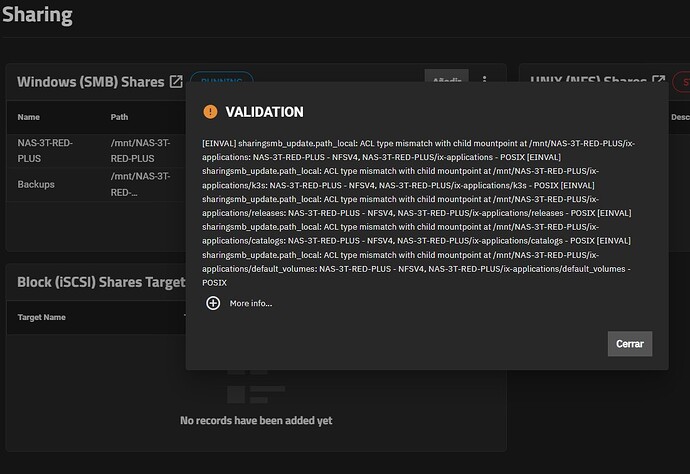
Task: Click the red NFS service status badge
Action: tap(680, 81)
